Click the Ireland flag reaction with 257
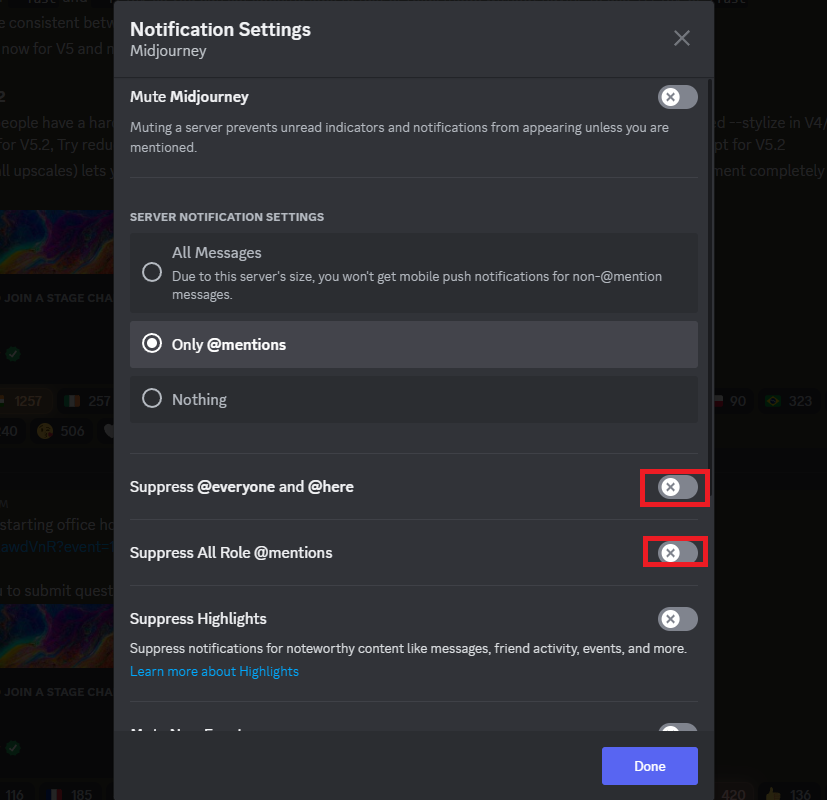 (x=90, y=401)
